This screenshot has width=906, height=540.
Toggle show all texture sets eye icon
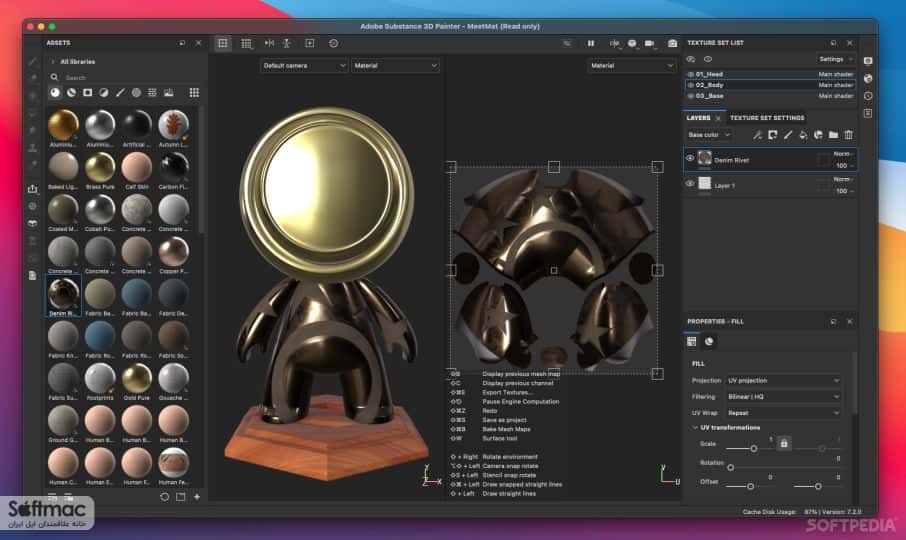[708, 59]
